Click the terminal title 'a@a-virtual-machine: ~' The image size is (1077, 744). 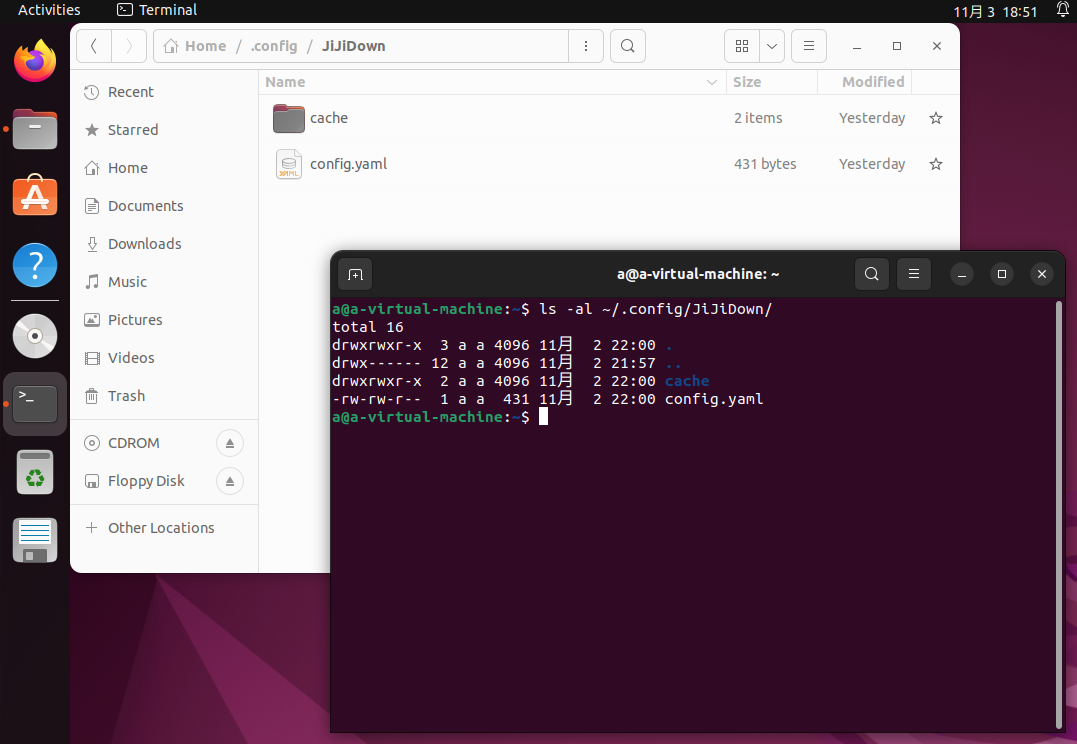(698, 274)
